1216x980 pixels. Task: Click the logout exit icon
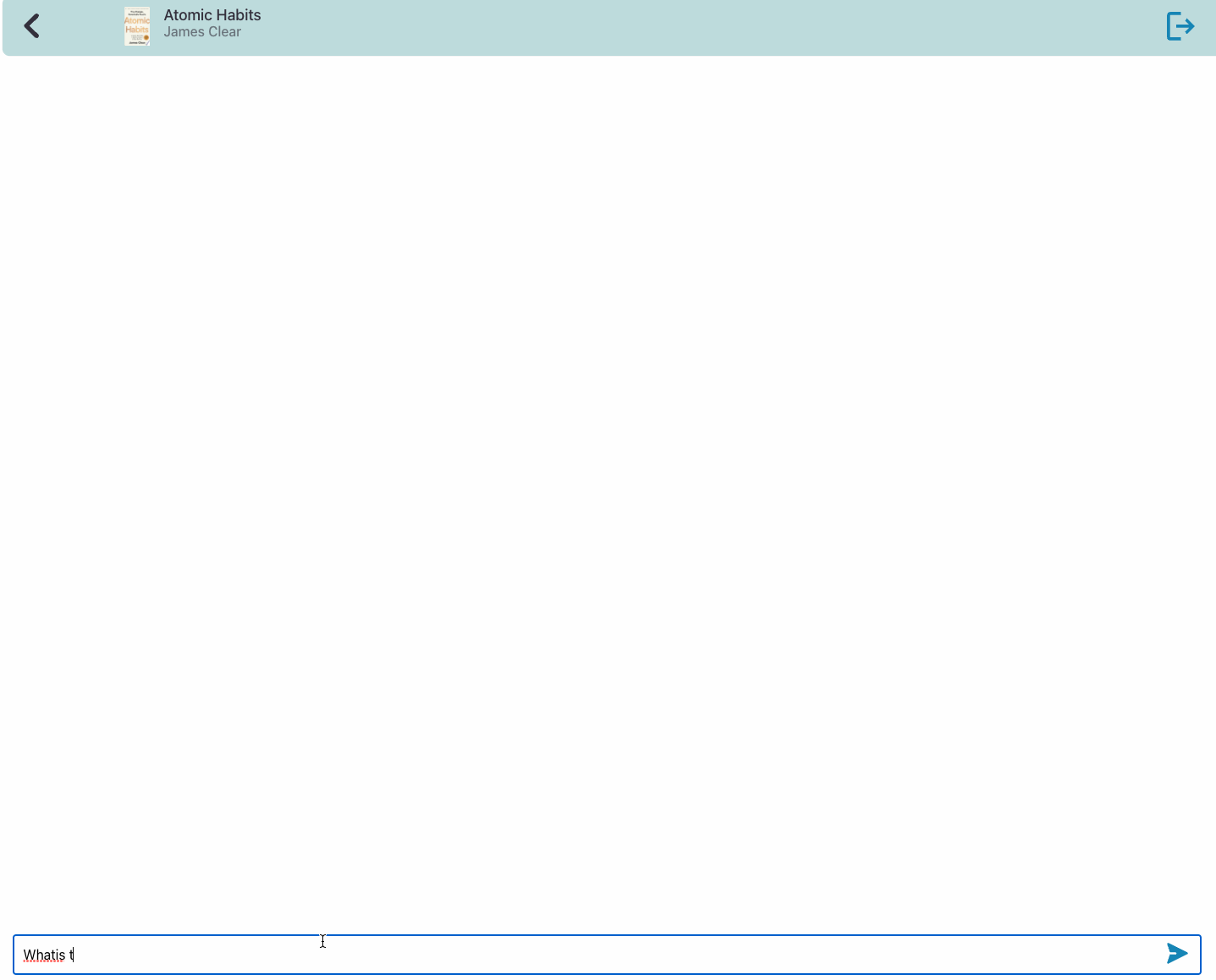tap(1180, 26)
